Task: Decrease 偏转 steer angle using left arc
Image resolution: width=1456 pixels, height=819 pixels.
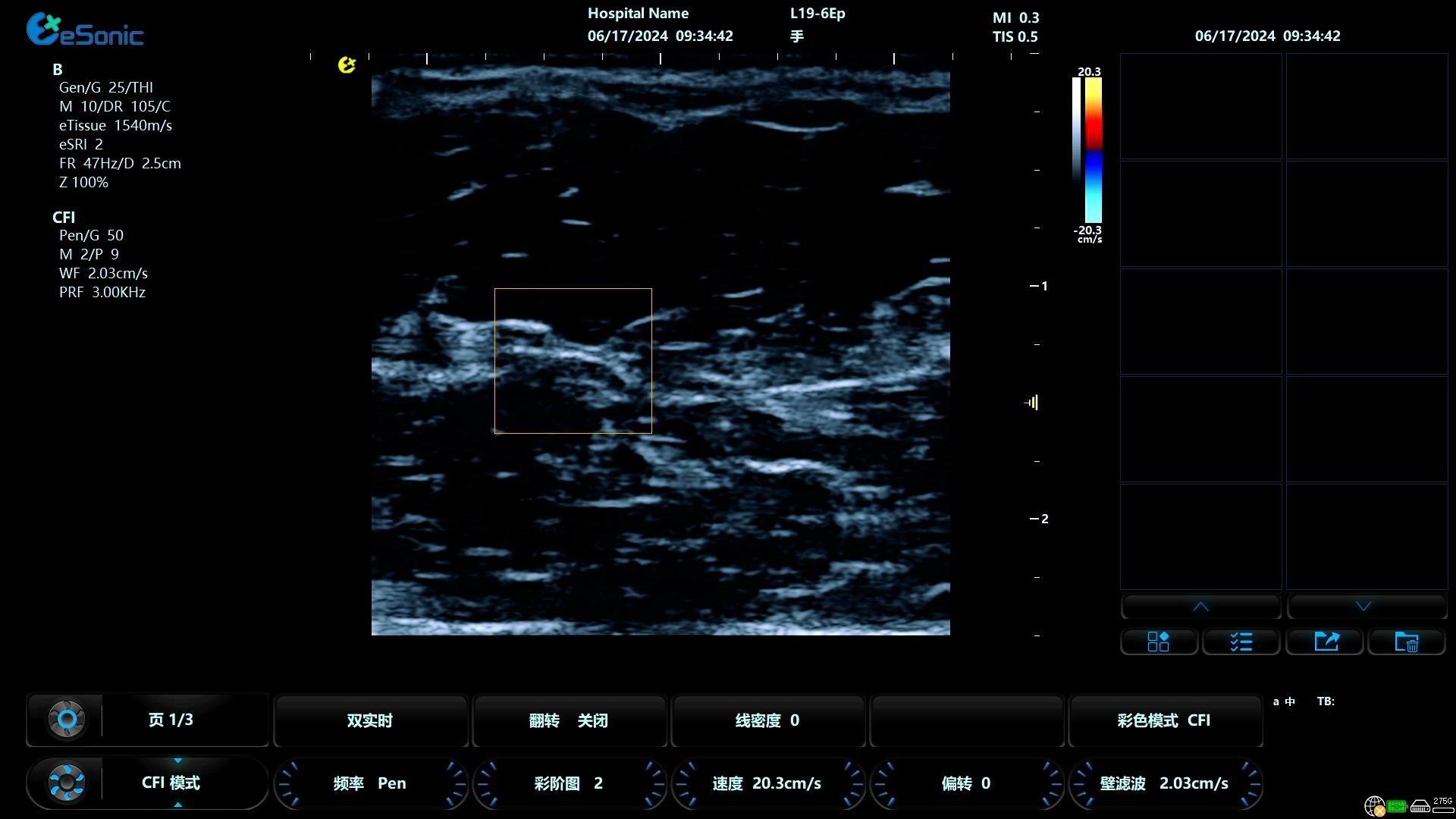Action: tap(884, 783)
